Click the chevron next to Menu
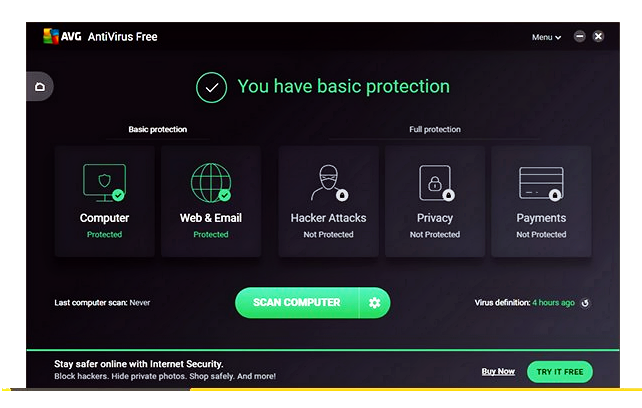642x408 pixels. tap(558, 38)
